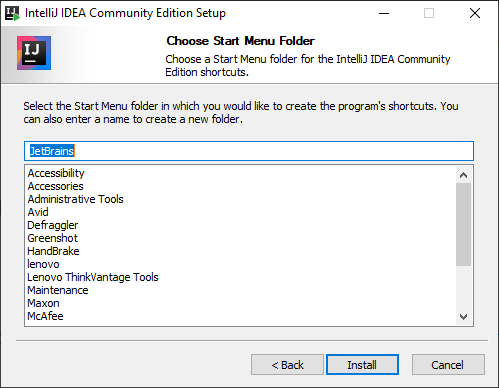This screenshot has width=499, height=388.
Task: Cancel the setup
Action: 448,365
